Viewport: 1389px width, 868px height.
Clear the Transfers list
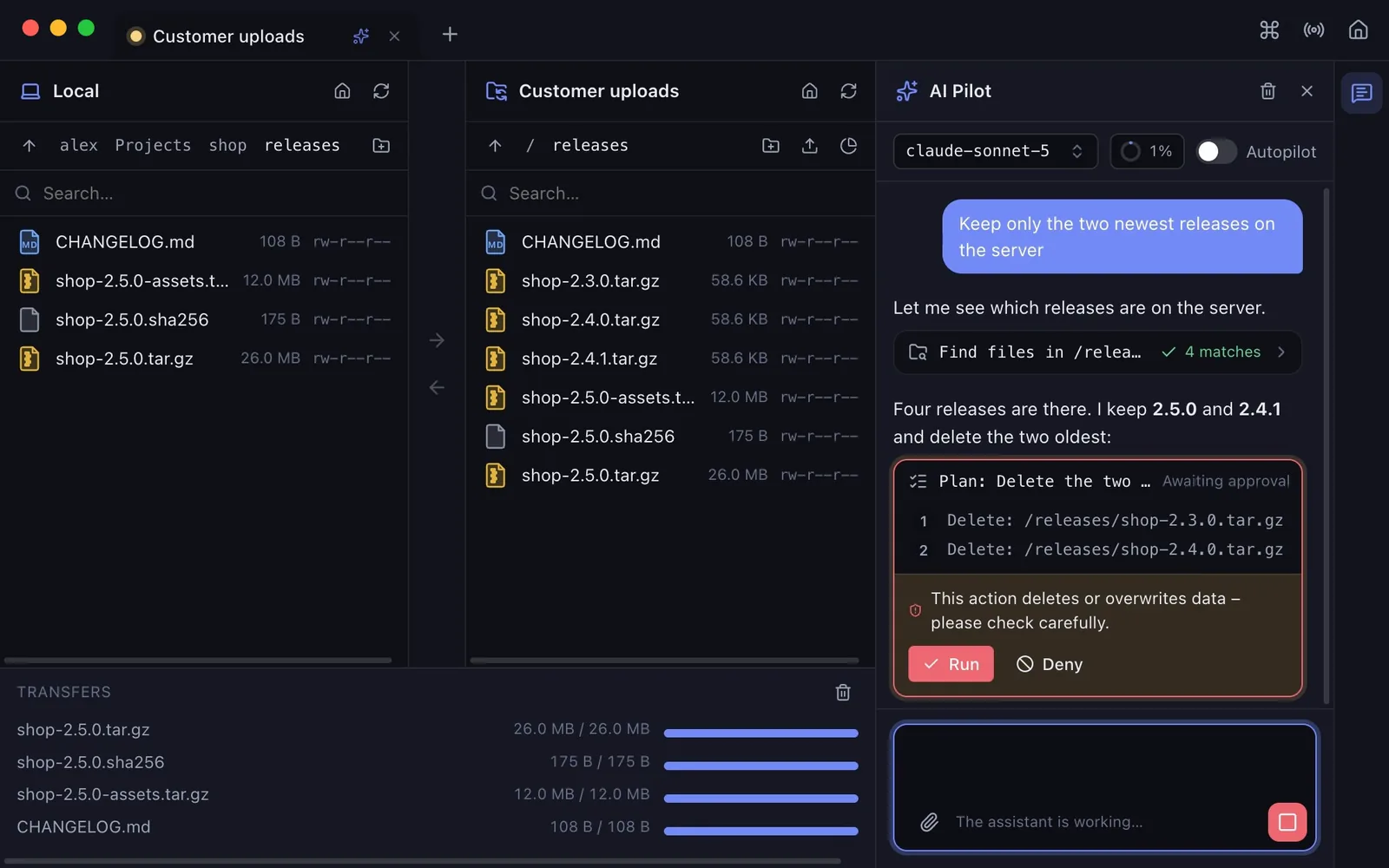pos(843,692)
